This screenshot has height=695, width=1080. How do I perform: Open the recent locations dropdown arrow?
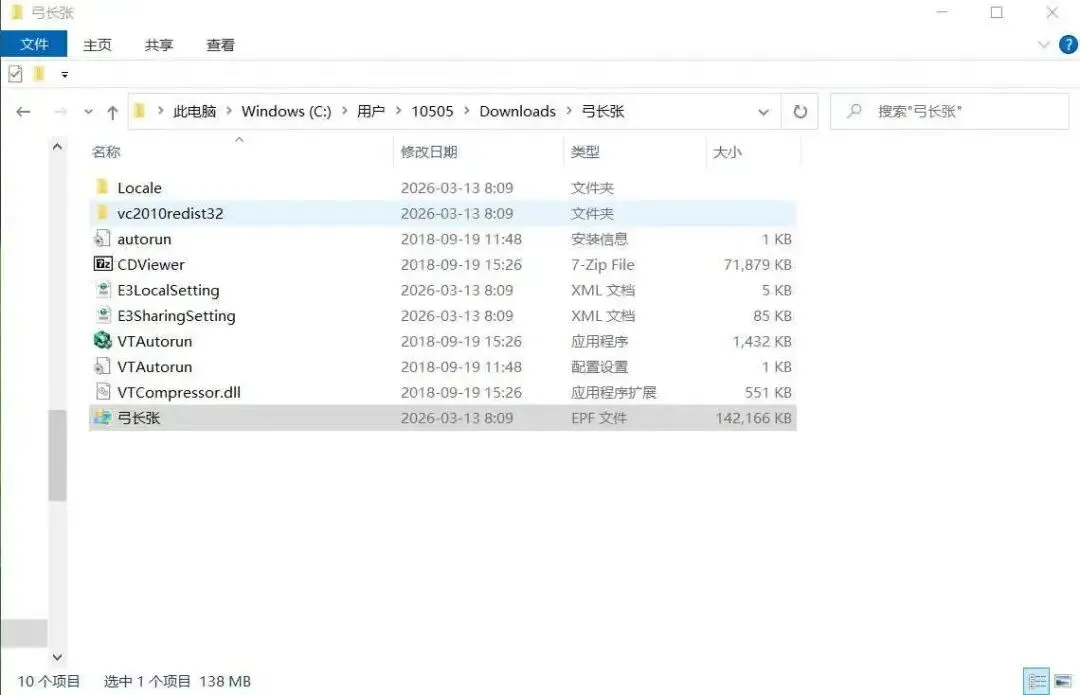[88, 112]
